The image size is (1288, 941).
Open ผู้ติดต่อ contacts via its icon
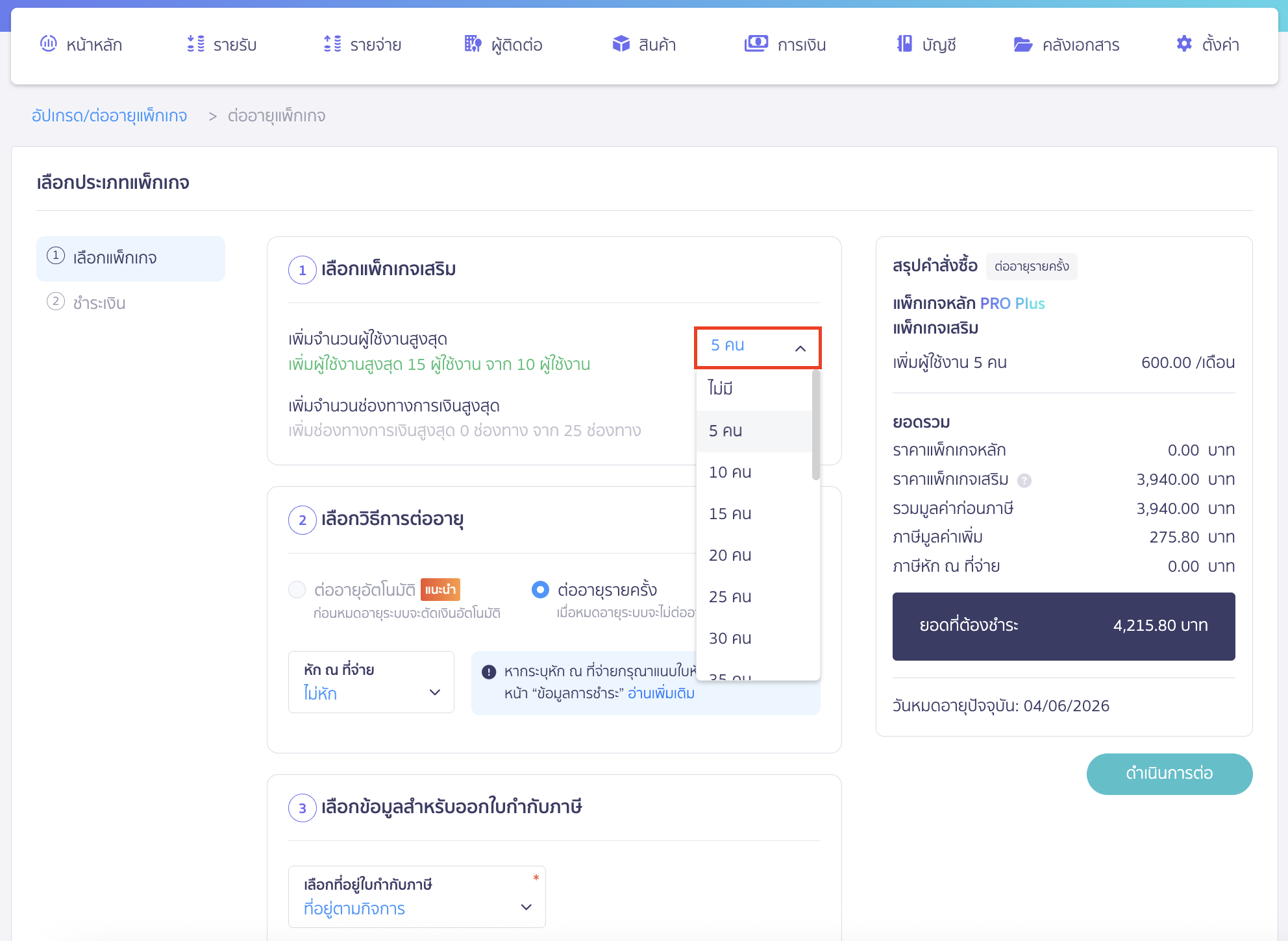pos(472,44)
